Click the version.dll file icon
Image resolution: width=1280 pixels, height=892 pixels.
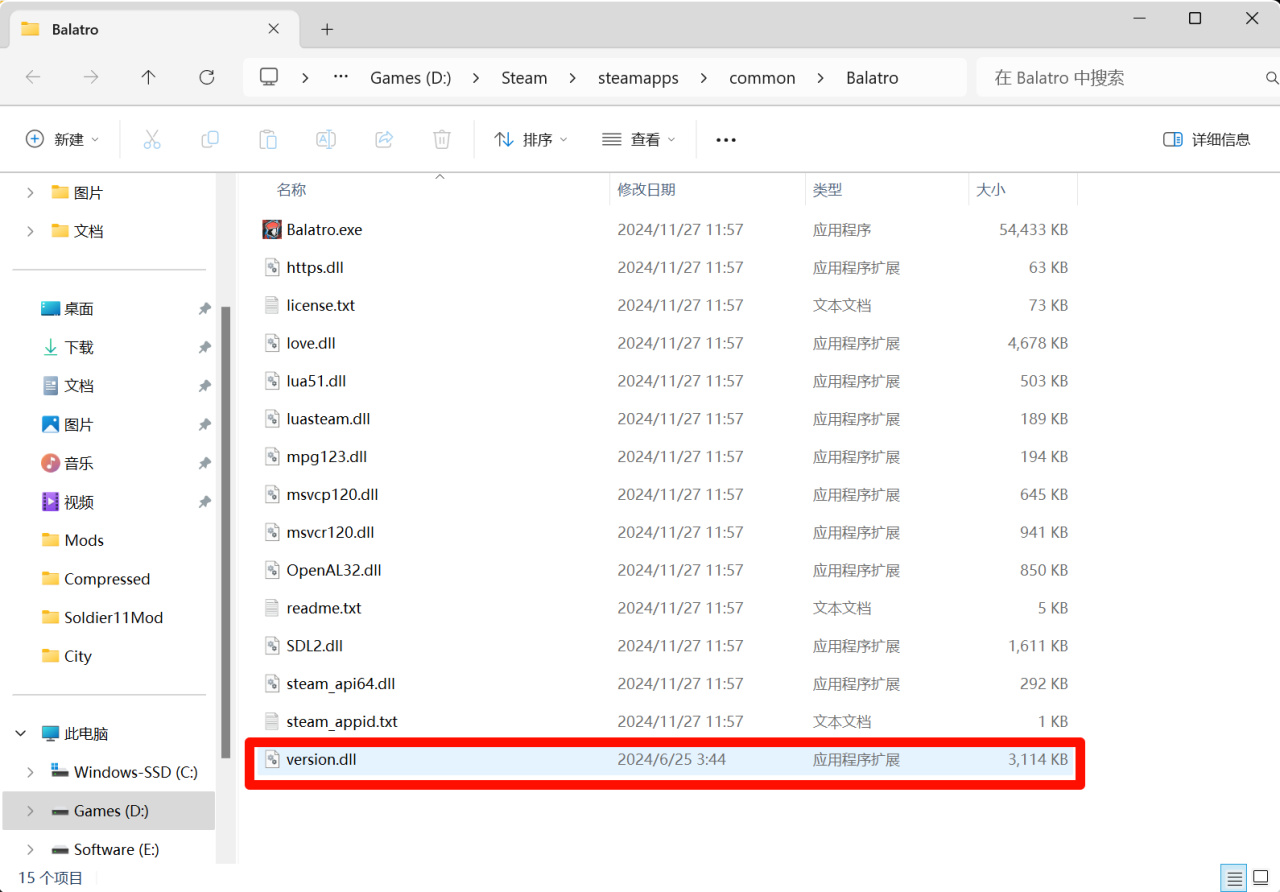(x=272, y=760)
